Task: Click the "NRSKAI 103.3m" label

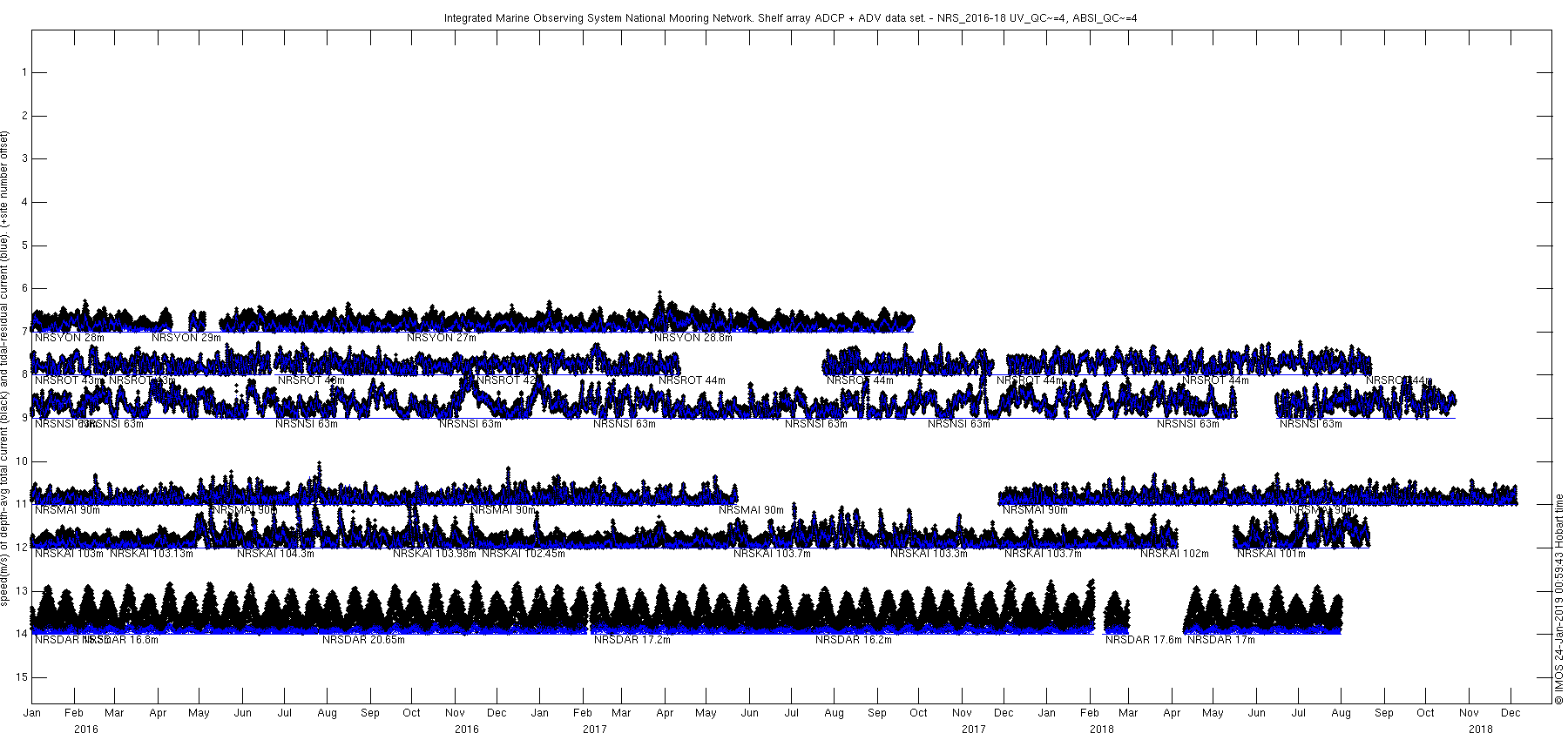Action: (x=929, y=554)
